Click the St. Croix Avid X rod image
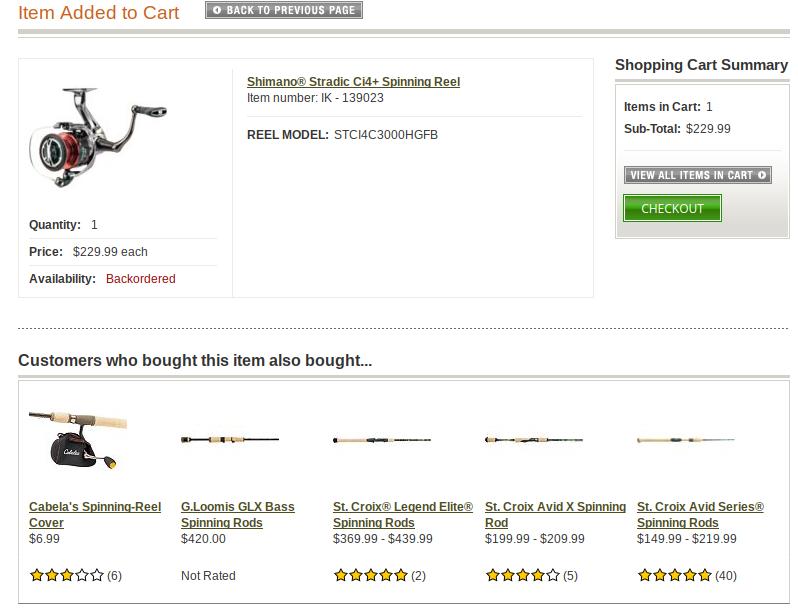798x614 pixels. coord(534,439)
